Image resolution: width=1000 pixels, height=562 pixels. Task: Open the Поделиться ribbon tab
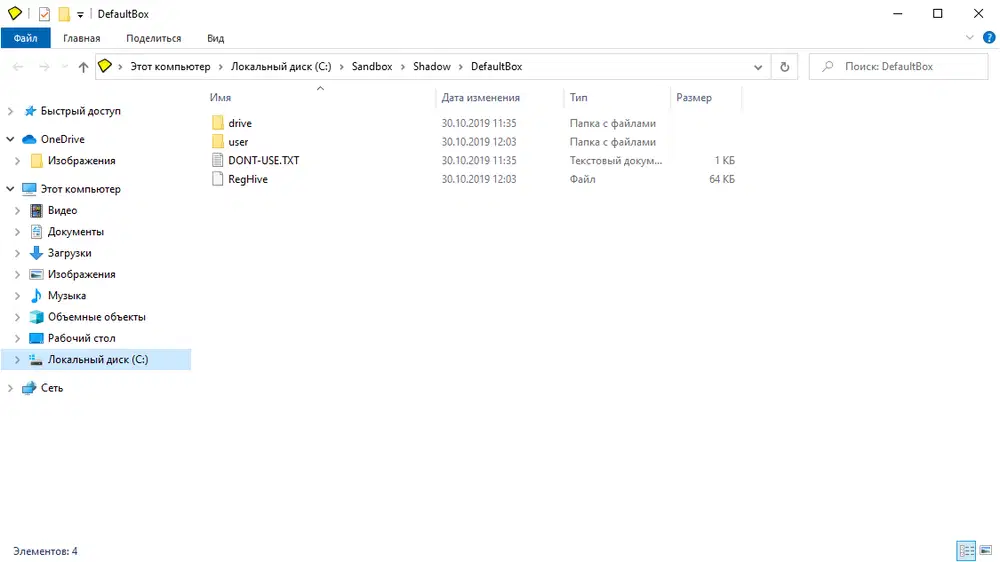pos(154,38)
